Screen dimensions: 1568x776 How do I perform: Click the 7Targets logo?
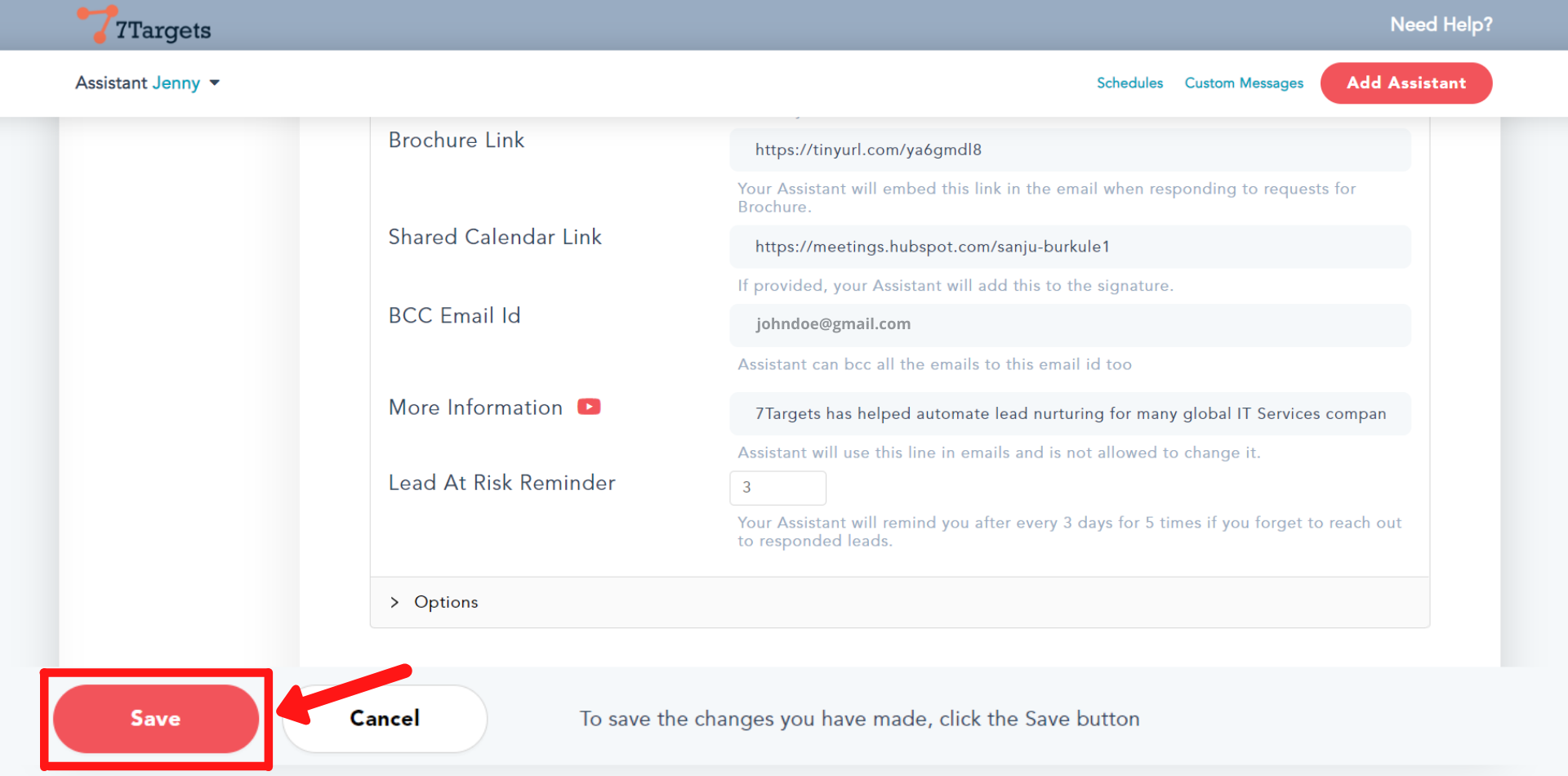click(x=145, y=26)
